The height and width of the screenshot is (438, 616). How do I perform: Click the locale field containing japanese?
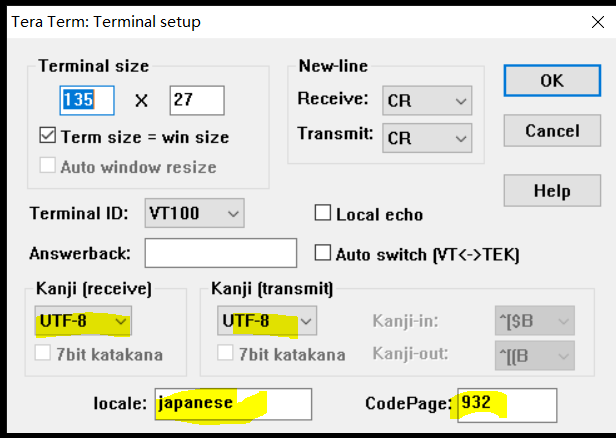tap(233, 405)
